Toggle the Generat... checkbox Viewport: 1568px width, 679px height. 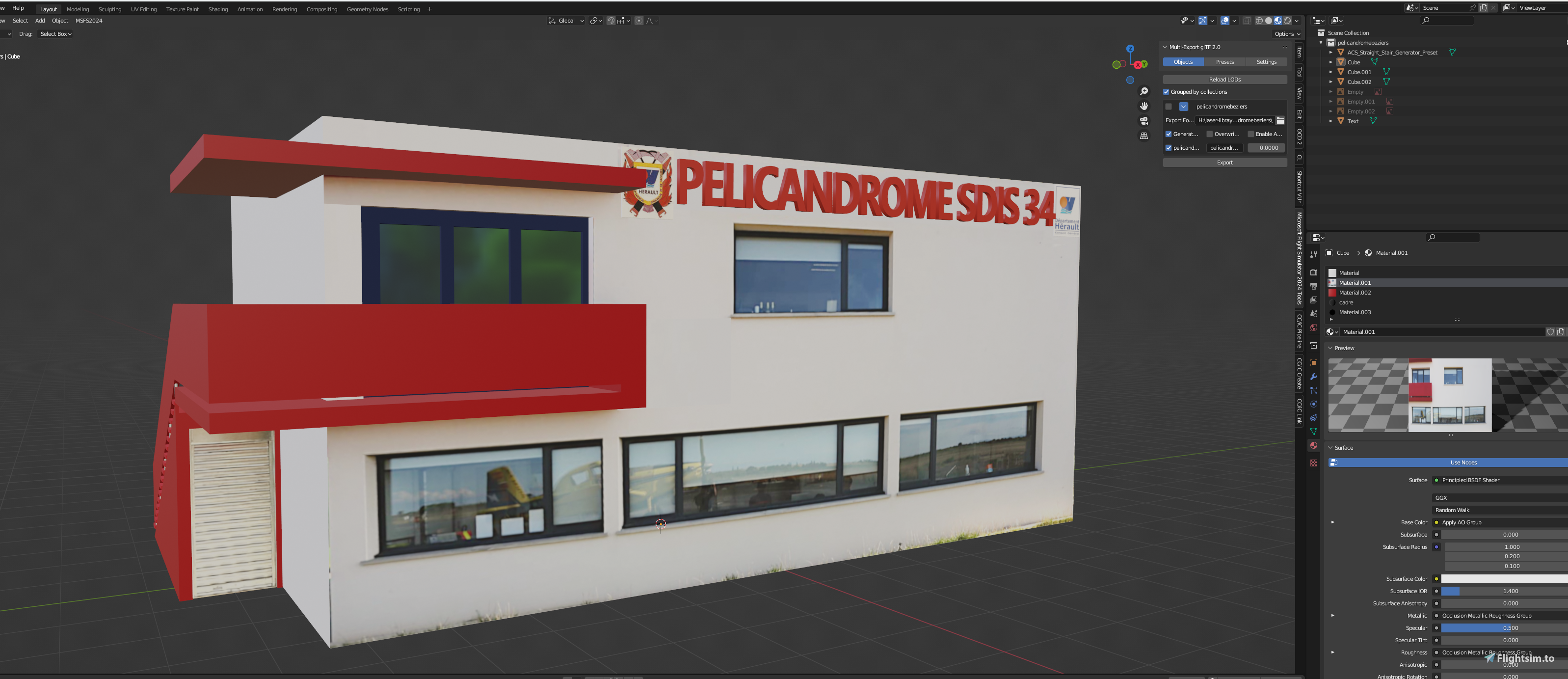tap(1168, 134)
